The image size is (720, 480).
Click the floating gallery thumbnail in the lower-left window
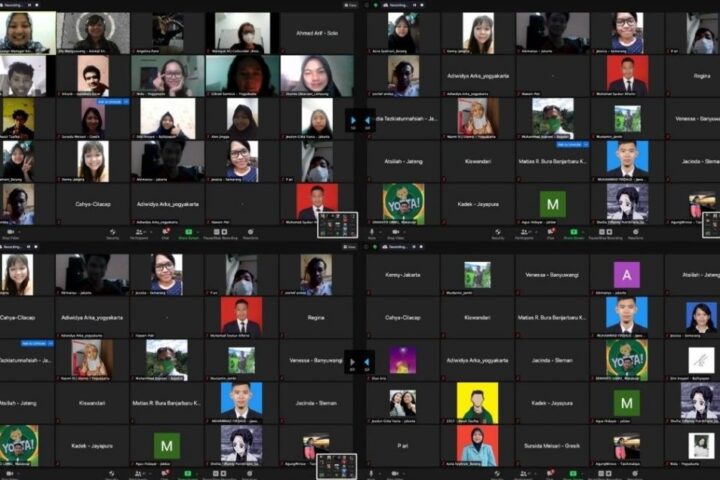pos(337,466)
